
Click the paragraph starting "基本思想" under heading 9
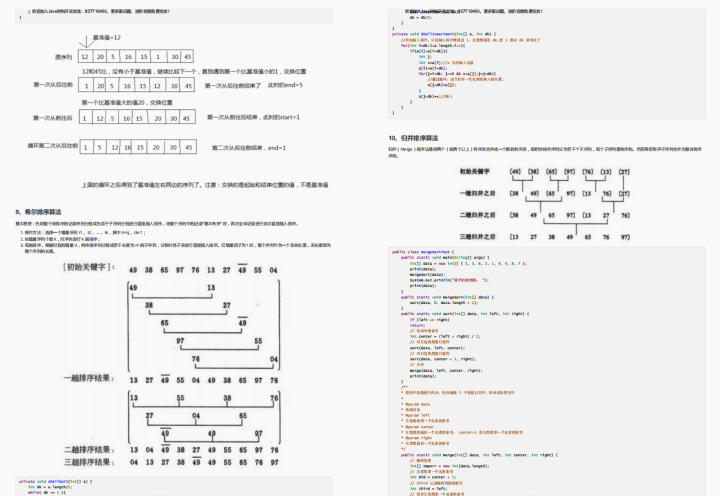(158, 224)
